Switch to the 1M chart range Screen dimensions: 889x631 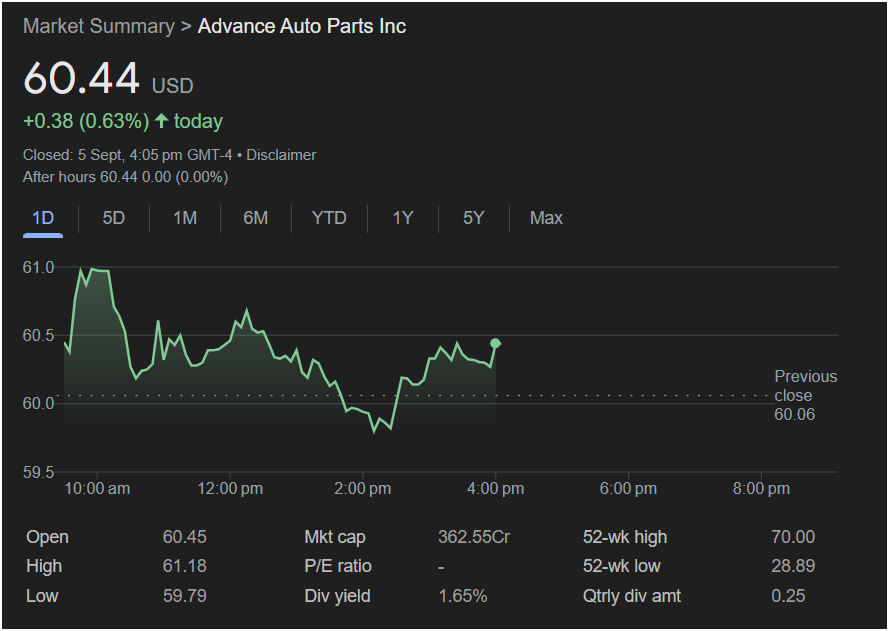[x=185, y=218]
